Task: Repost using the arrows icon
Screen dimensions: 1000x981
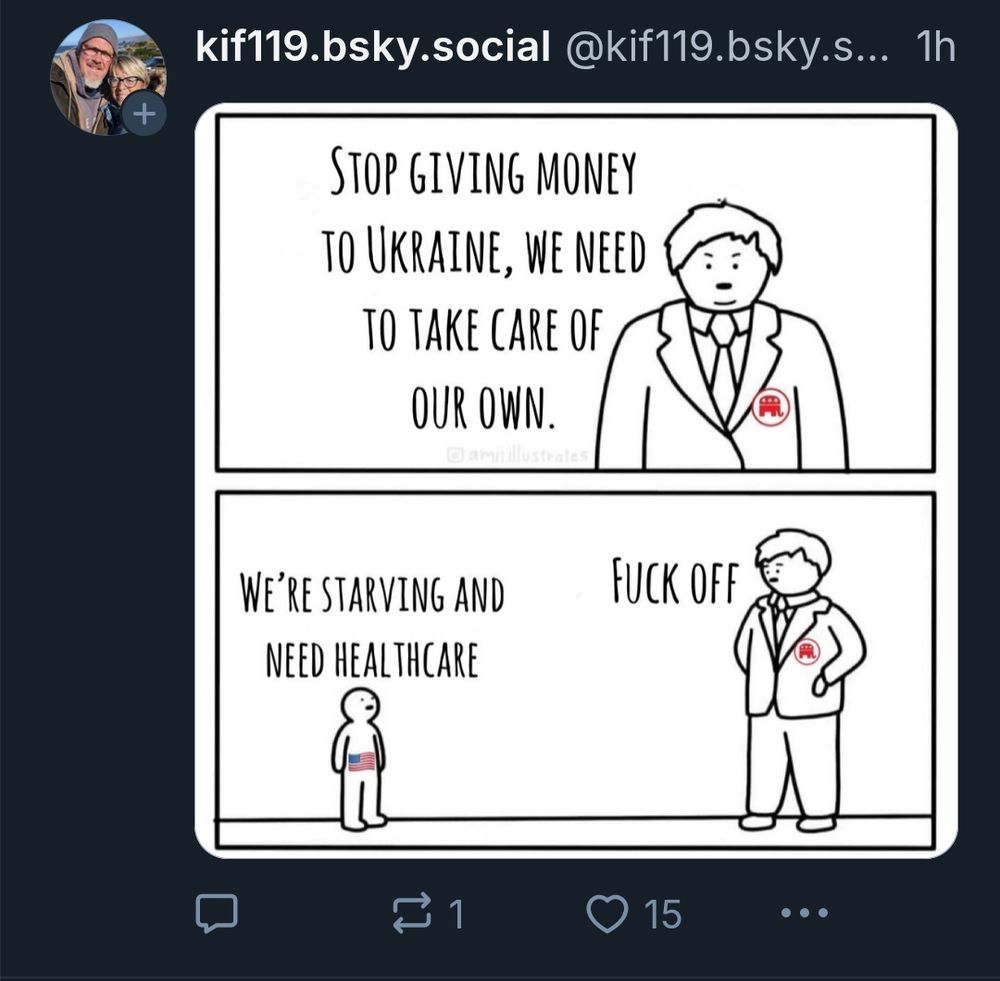Action: (412, 914)
